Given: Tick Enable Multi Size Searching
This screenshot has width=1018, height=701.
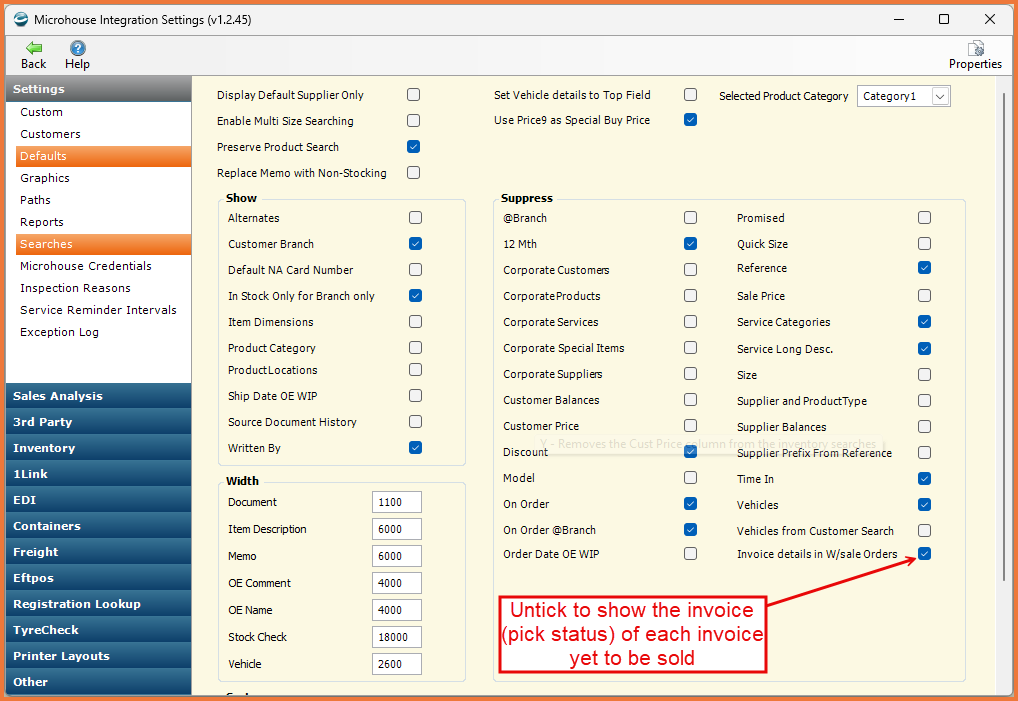Looking at the screenshot, I should tap(414, 121).
